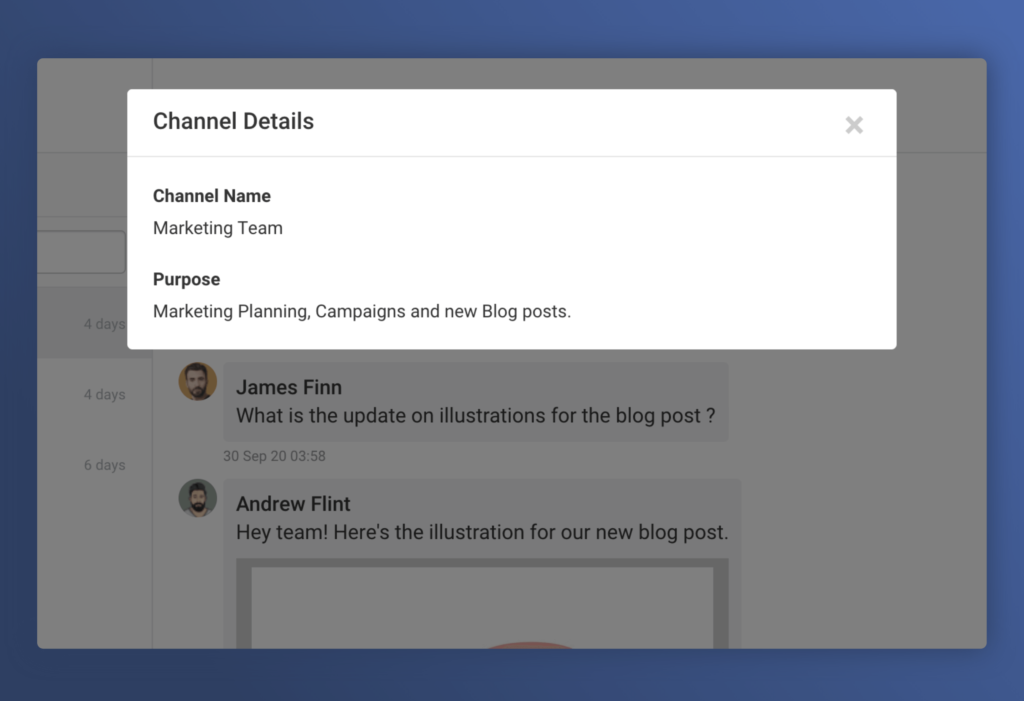Viewport: 1024px width, 701px height.
Task: Click the Marketing Planning purpose description
Action: (362, 312)
